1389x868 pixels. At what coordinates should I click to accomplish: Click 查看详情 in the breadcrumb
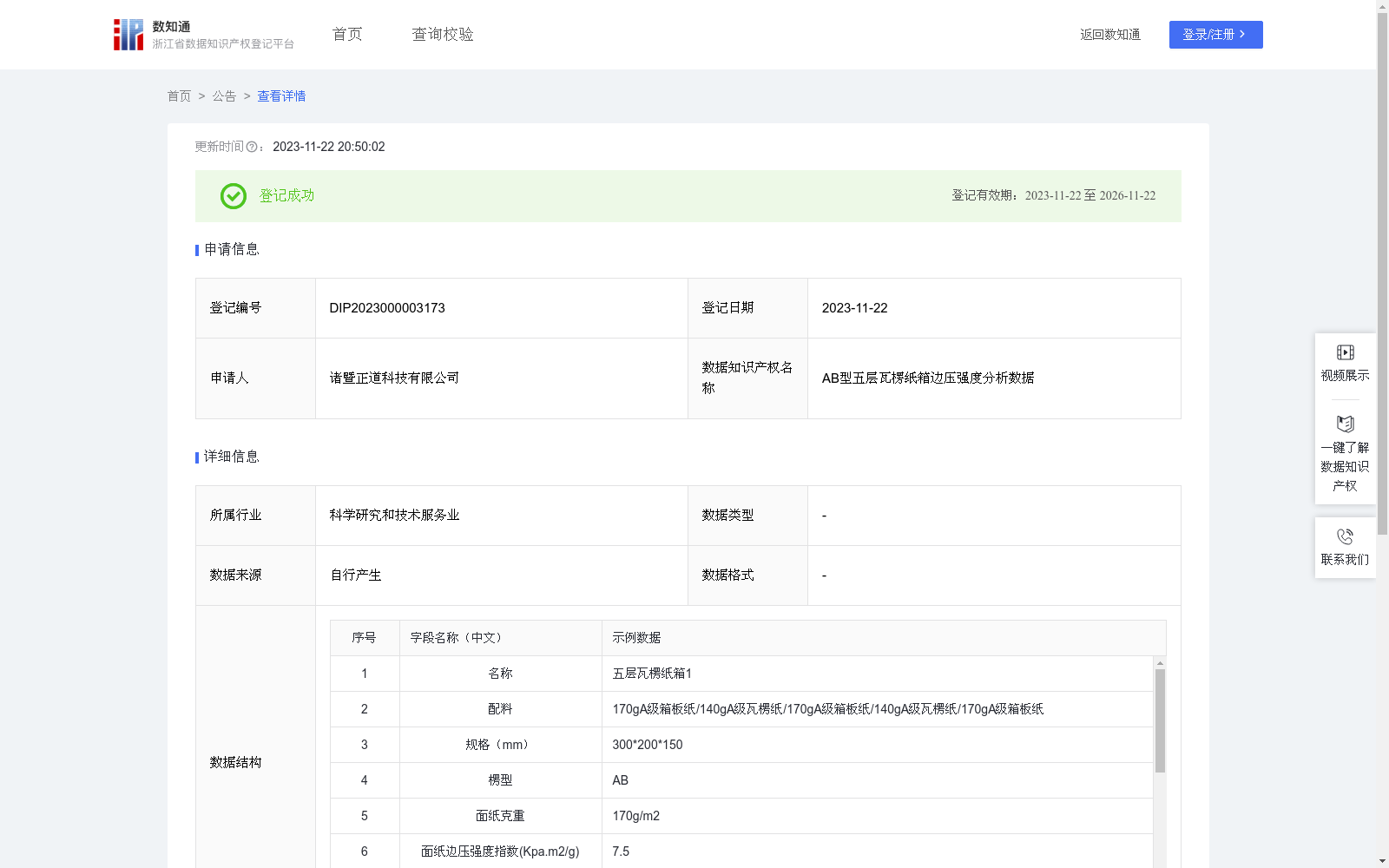[281, 96]
